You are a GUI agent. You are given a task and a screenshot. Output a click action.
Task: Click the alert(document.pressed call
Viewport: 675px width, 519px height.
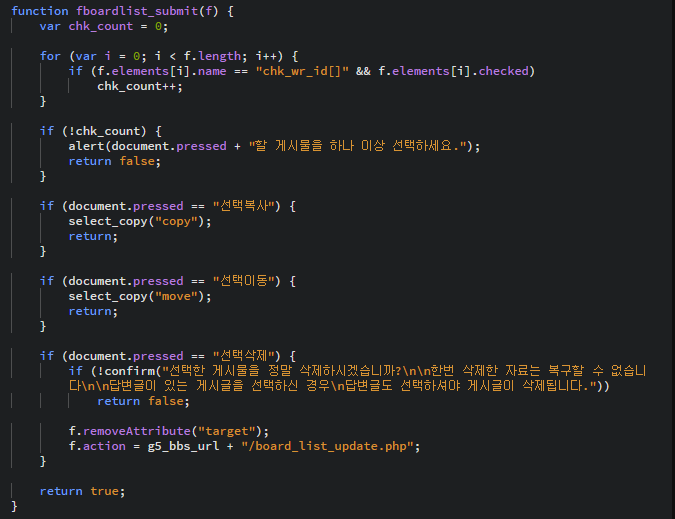click(x=147, y=146)
